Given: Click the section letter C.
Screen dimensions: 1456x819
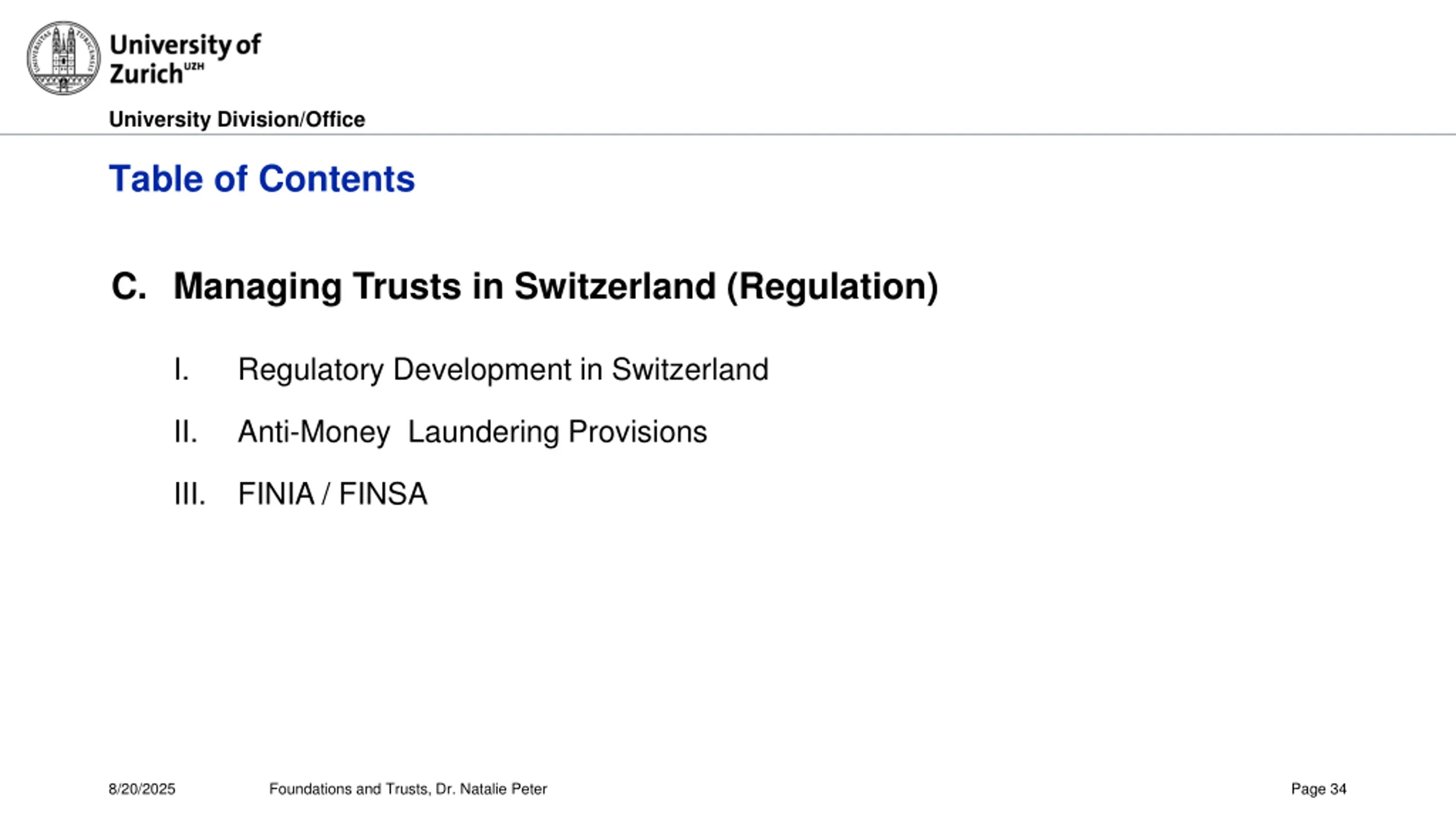Looking at the screenshot, I should pyautogui.click(x=129, y=286).
